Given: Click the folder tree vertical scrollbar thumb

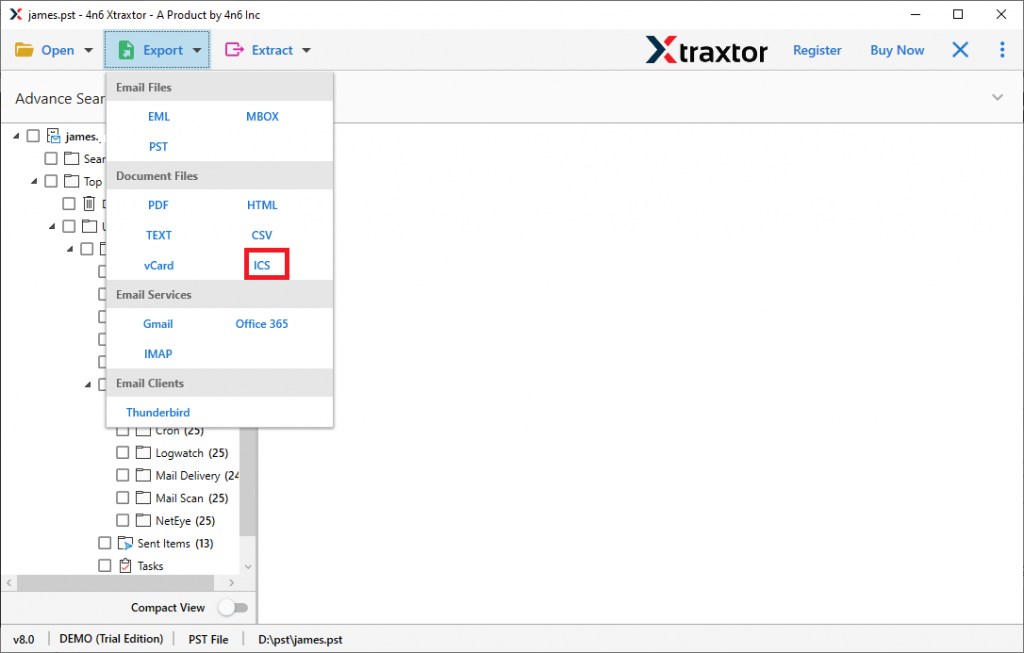Looking at the screenshot, I should pos(248,482).
